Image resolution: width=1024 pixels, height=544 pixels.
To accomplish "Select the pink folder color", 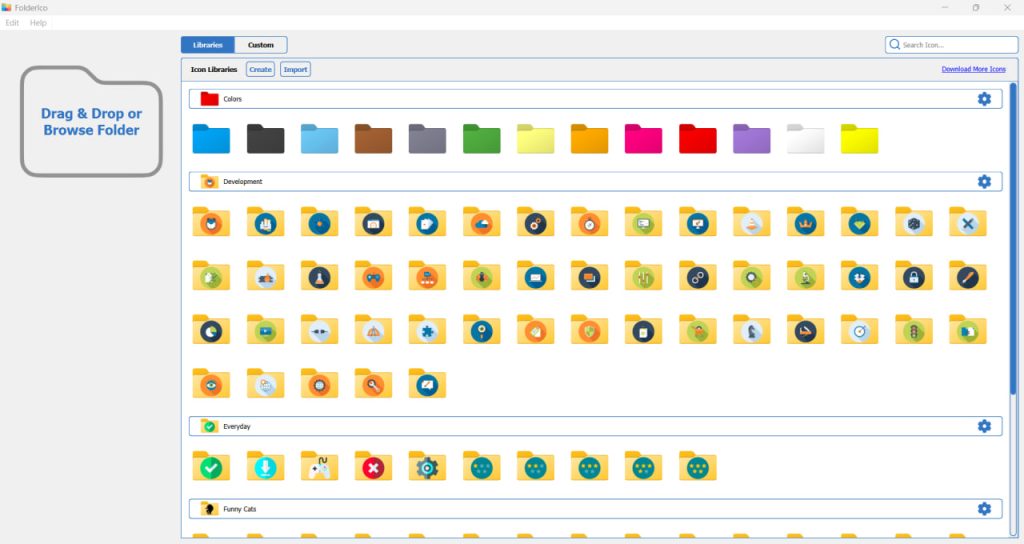I will pos(643,139).
